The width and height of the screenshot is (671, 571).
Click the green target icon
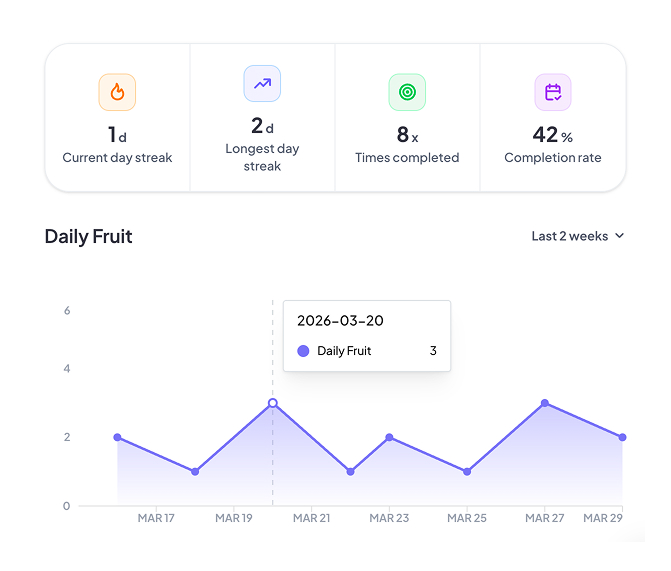(407, 92)
